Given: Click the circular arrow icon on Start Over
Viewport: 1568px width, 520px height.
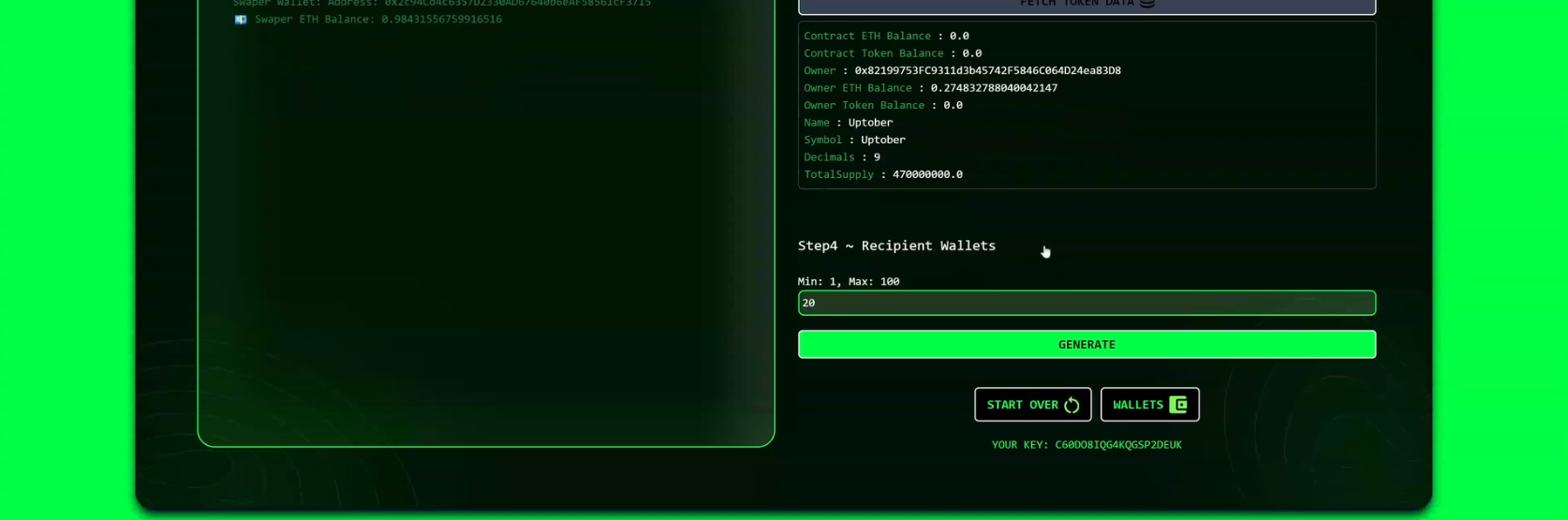Looking at the screenshot, I should (x=1072, y=405).
